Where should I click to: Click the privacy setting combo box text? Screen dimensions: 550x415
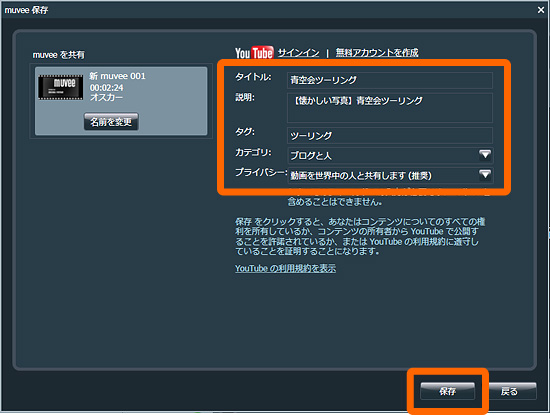click(361, 175)
